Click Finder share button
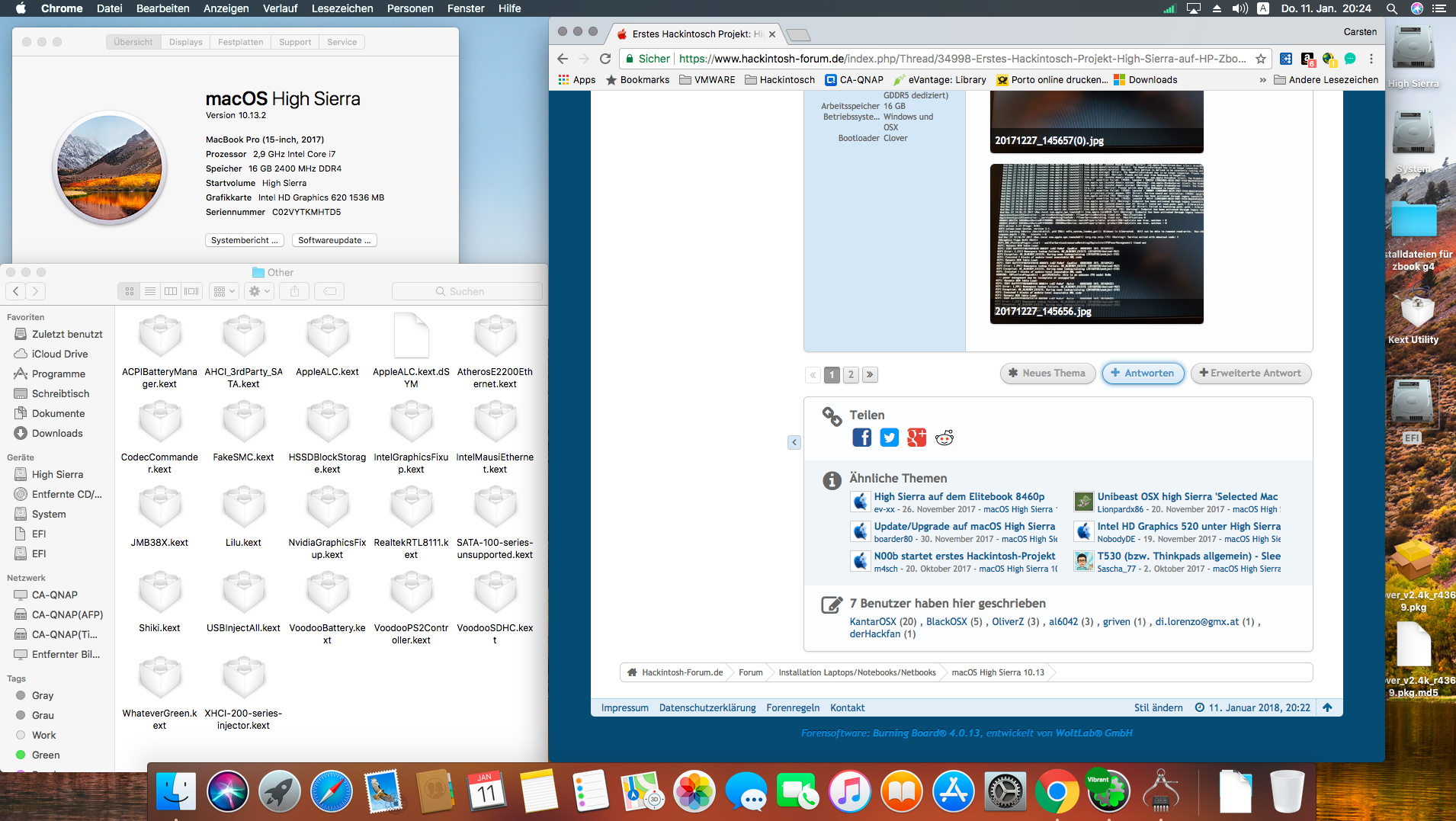Screen dimensions: 1456x821 (x=294, y=291)
